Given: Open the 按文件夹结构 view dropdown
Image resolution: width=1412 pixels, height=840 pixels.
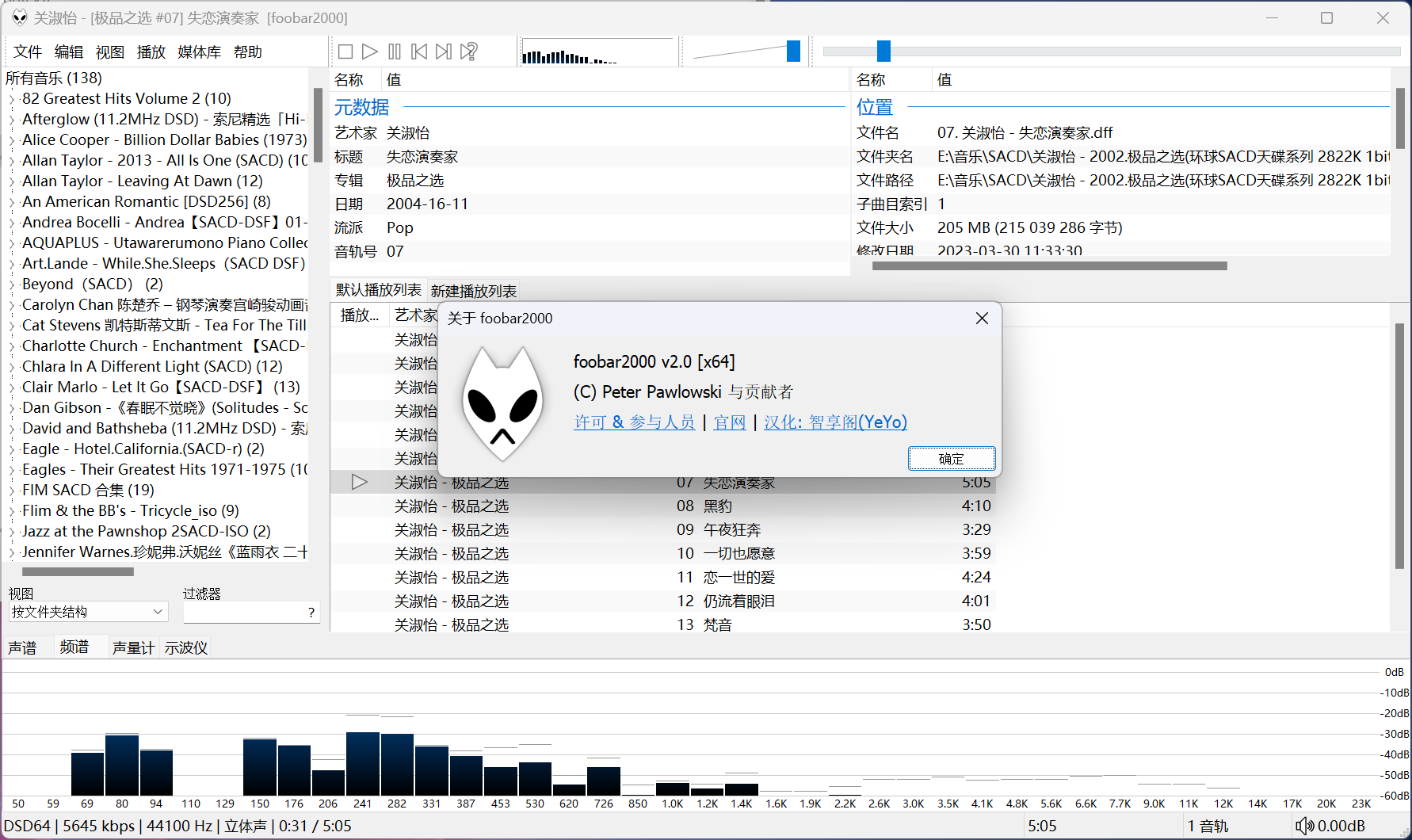Looking at the screenshot, I should (x=89, y=612).
